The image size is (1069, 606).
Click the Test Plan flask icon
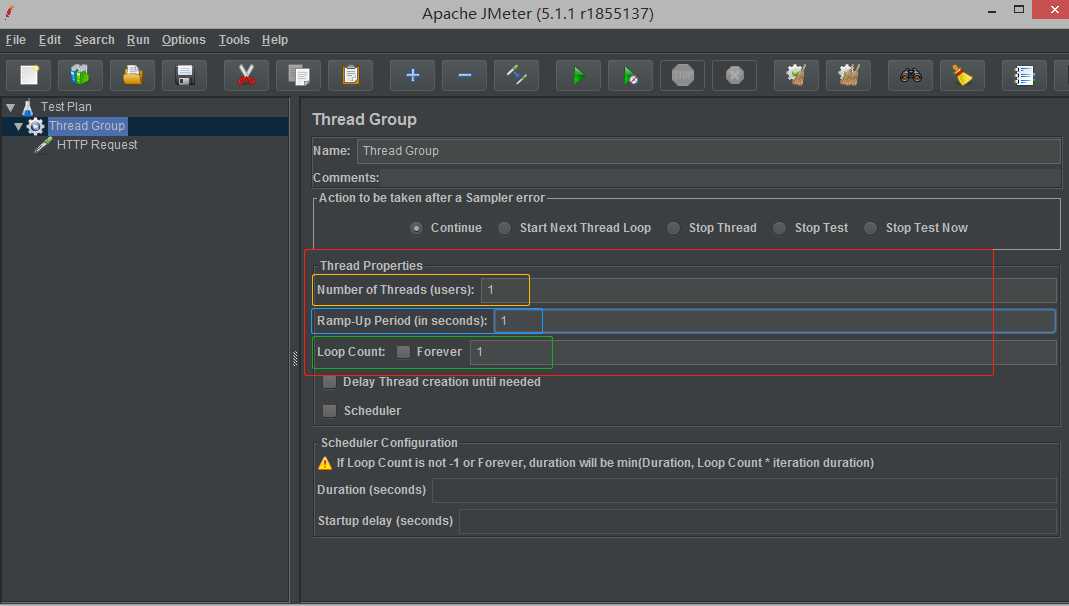28,107
